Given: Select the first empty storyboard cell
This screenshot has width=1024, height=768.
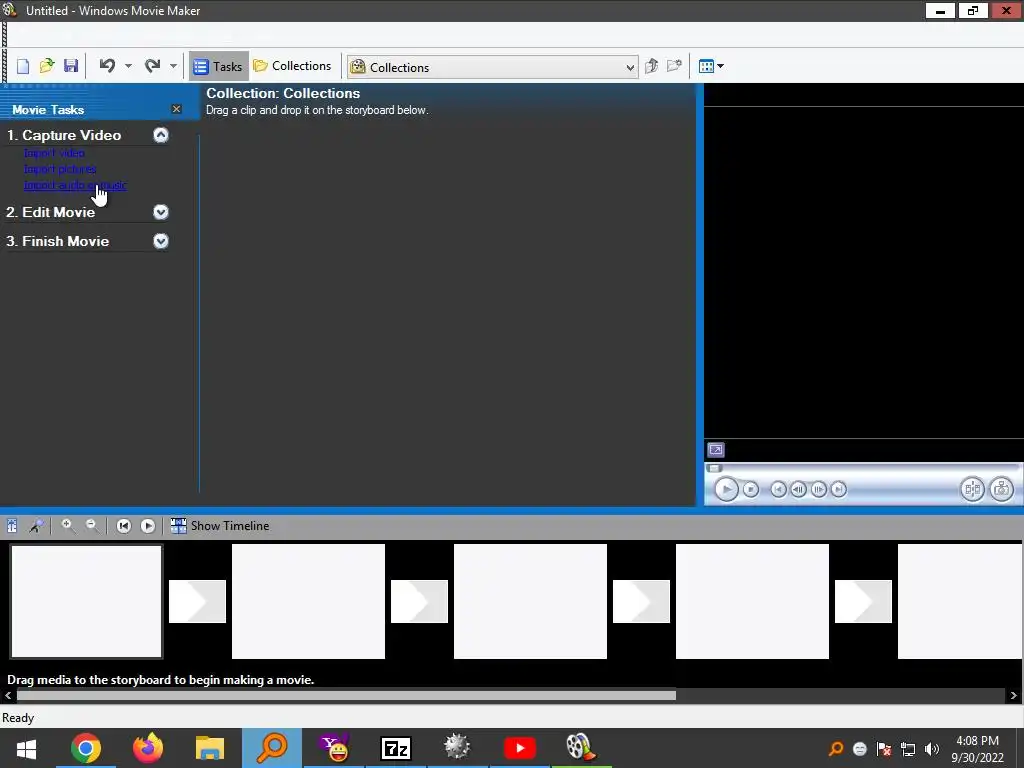Looking at the screenshot, I should coord(86,601).
